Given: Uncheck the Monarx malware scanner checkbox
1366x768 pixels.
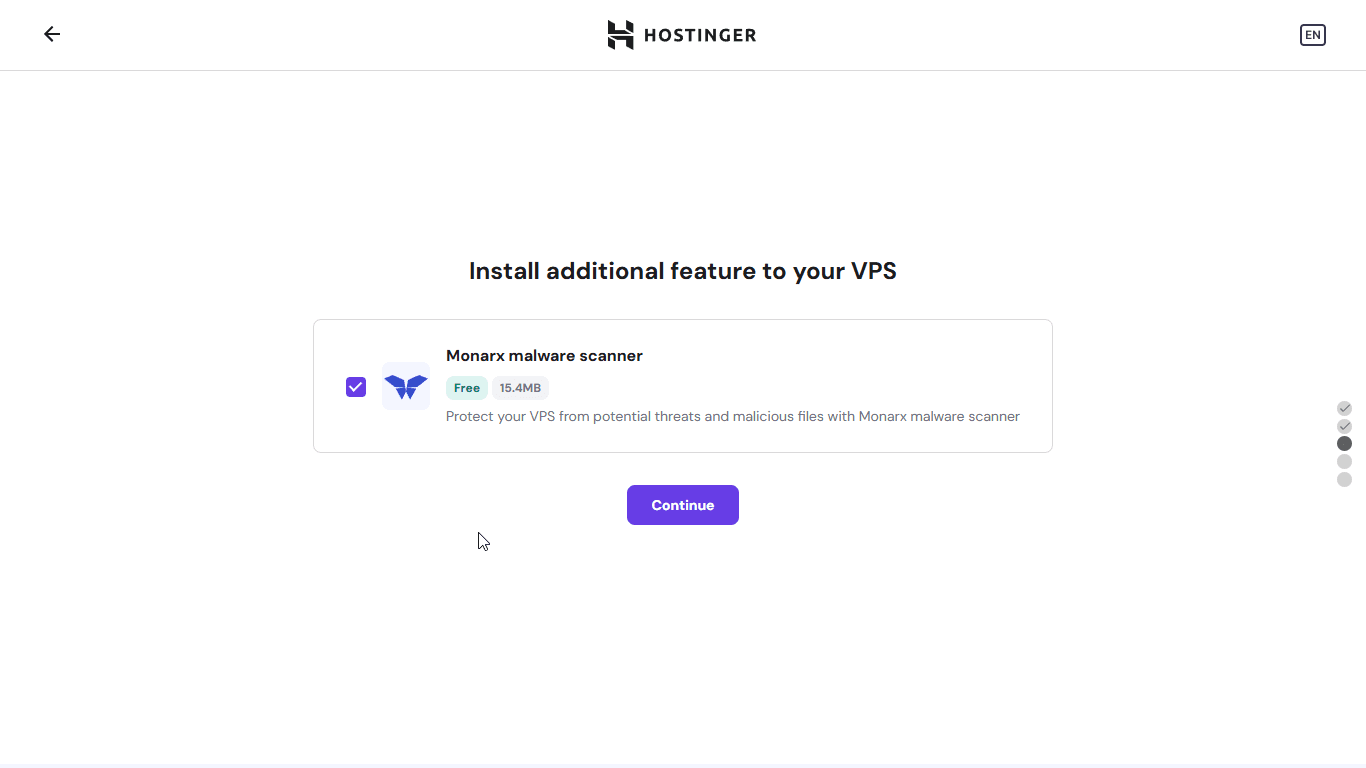Looking at the screenshot, I should pos(356,387).
